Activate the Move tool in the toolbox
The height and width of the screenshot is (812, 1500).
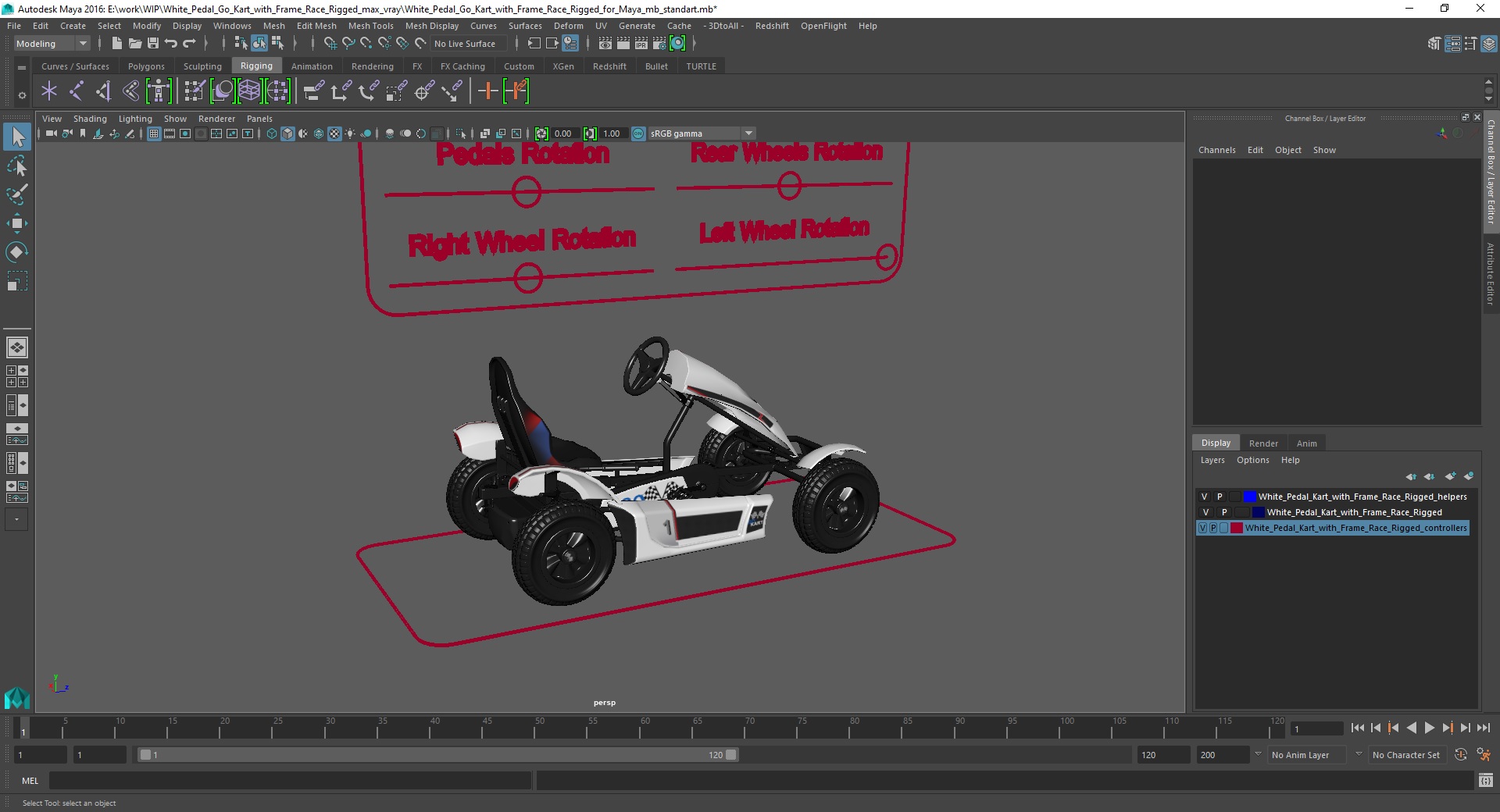[x=16, y=223]
